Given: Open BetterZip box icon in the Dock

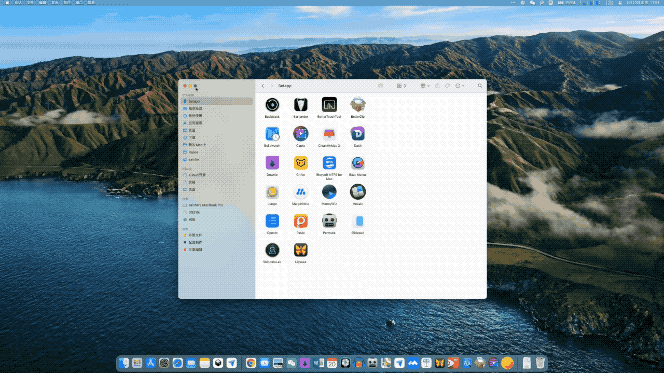Looking at the screenshot, I should [x=480, y=363].
